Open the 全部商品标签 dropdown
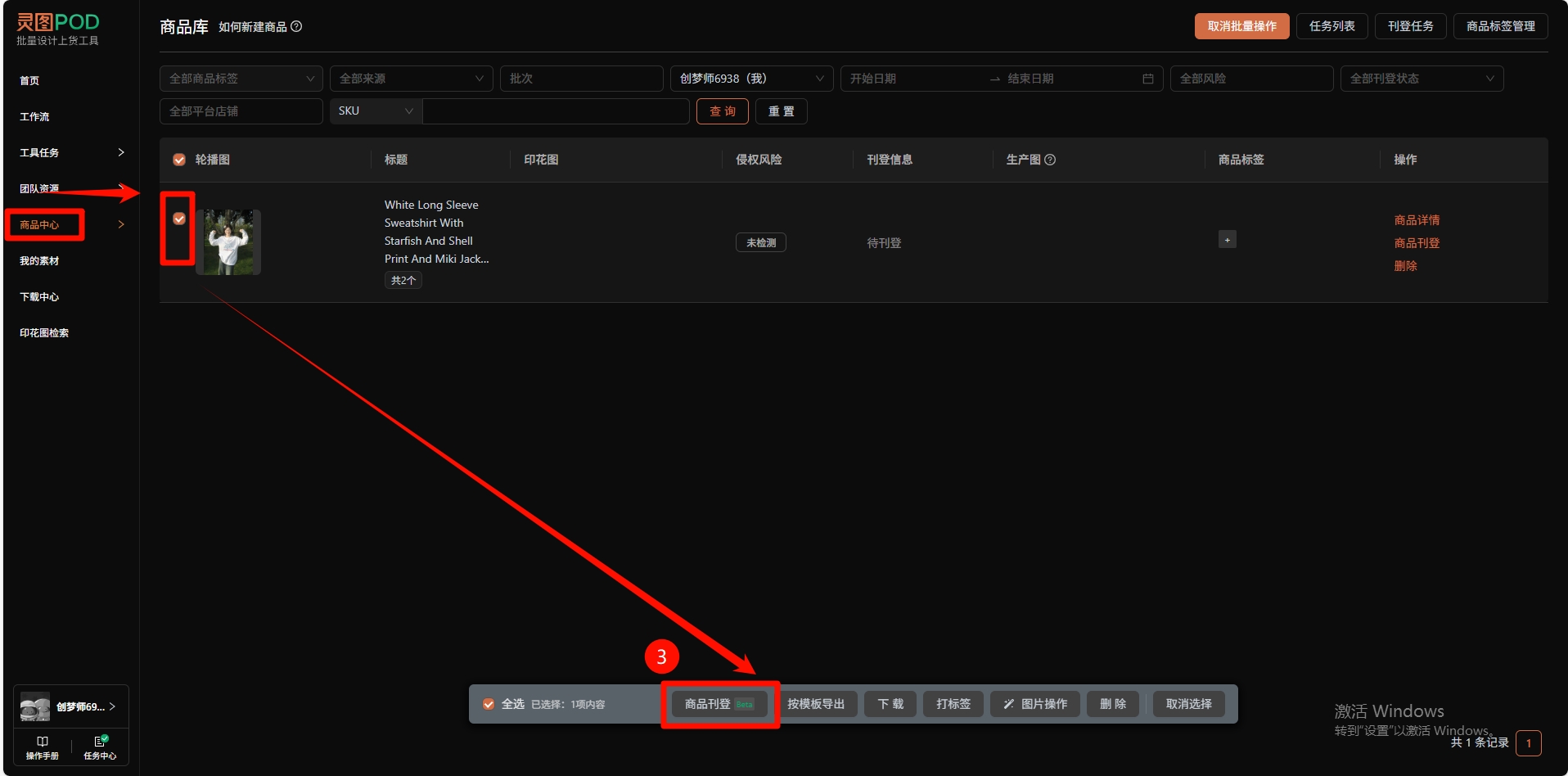The image size is (1568, 776). coord(241,79)
